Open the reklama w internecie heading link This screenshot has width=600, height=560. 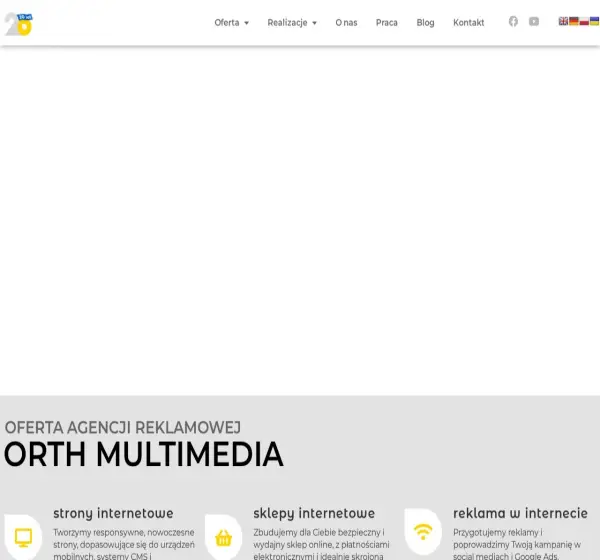click(520, 513)
